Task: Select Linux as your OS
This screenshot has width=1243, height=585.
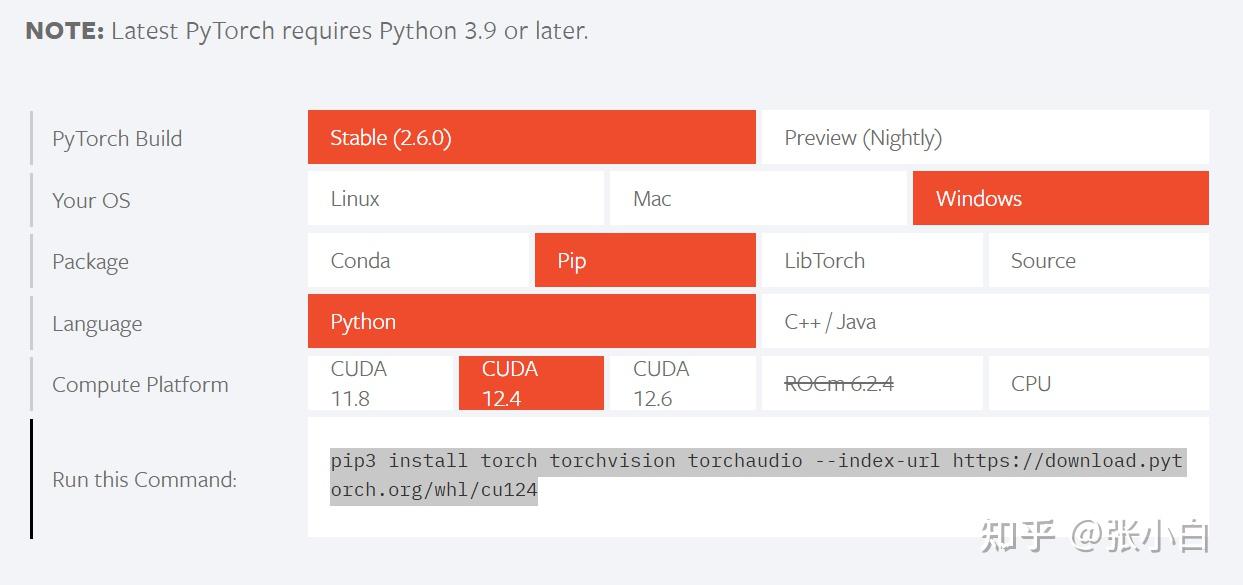Action: 455,198
